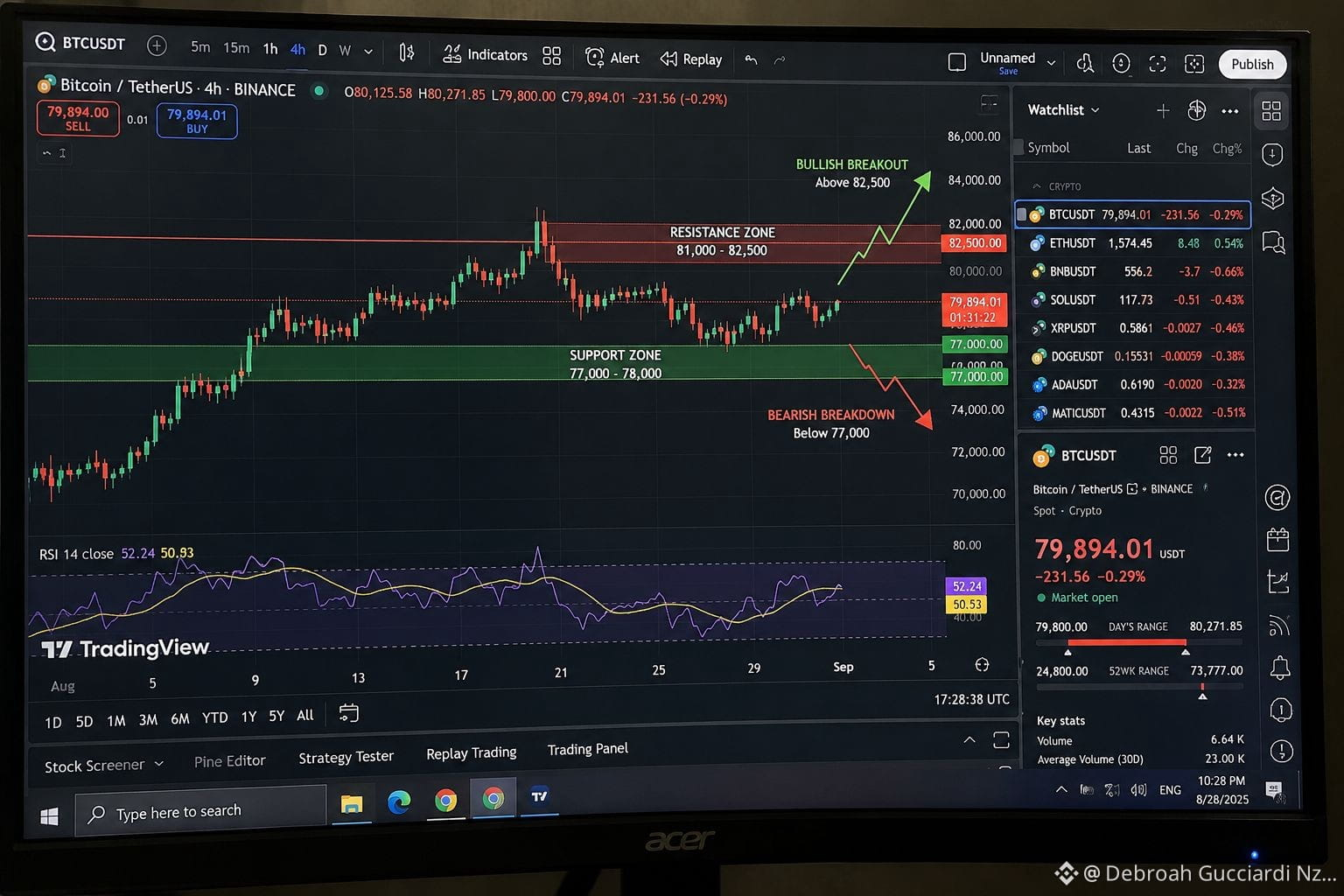
Task: Open the Replay Trading tab
Action: click(471, 752)
